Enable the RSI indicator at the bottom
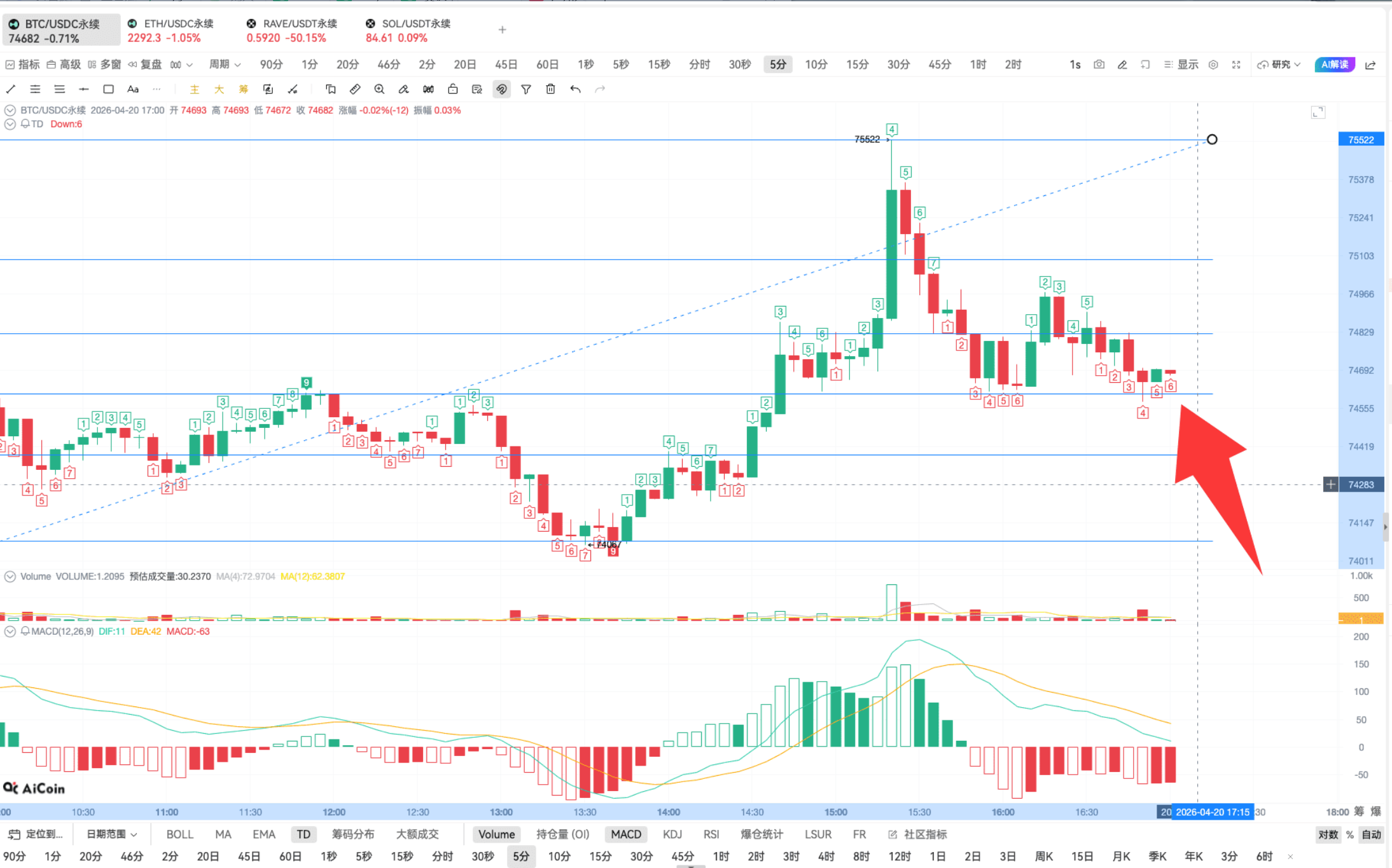The width and height of the screenshot is (1392, 868). [711, 834]
